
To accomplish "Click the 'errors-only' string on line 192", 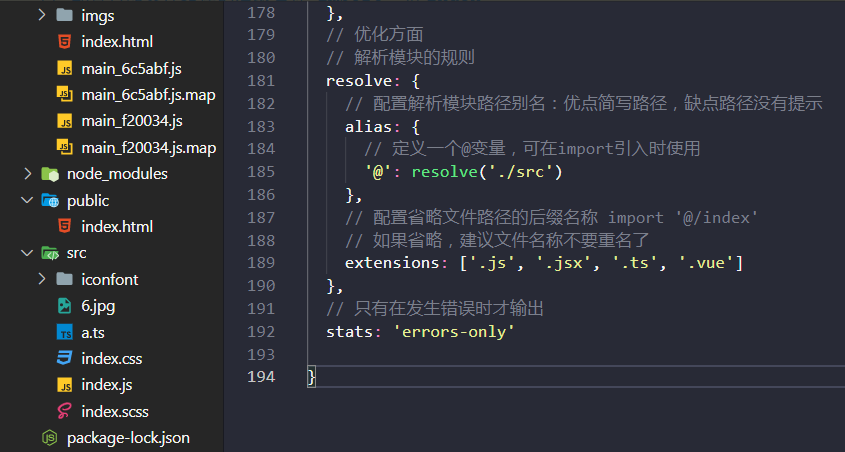I will click(x=454, y=331).
